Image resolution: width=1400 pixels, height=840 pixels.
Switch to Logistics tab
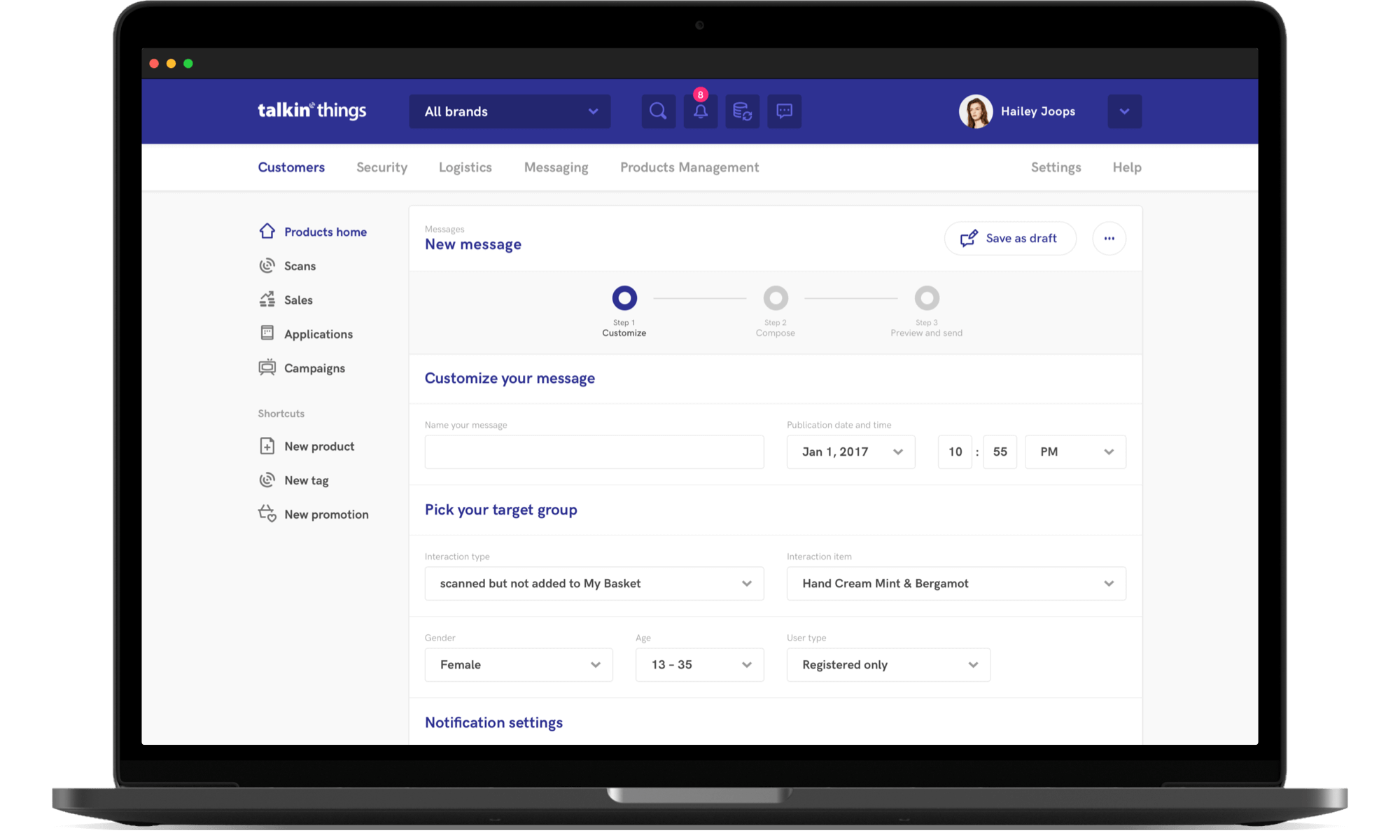(465, 167)
